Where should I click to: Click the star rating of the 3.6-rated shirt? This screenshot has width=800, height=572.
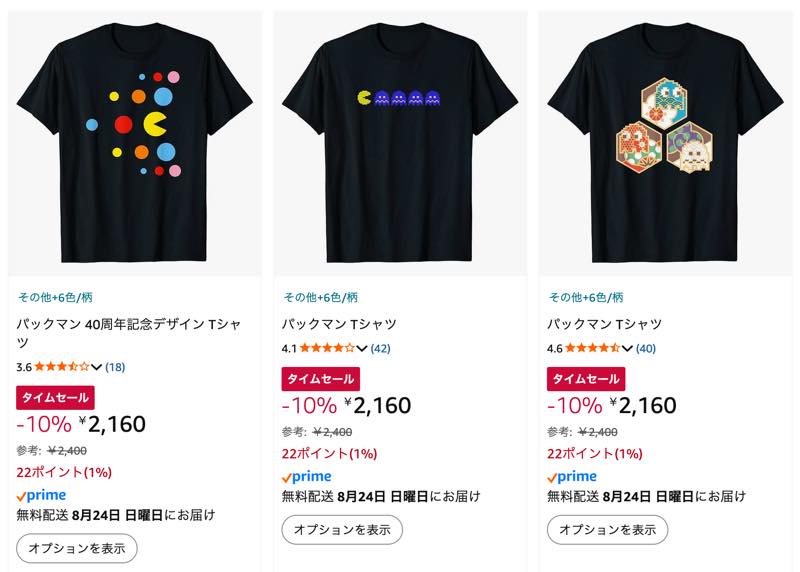click(62, 367)
